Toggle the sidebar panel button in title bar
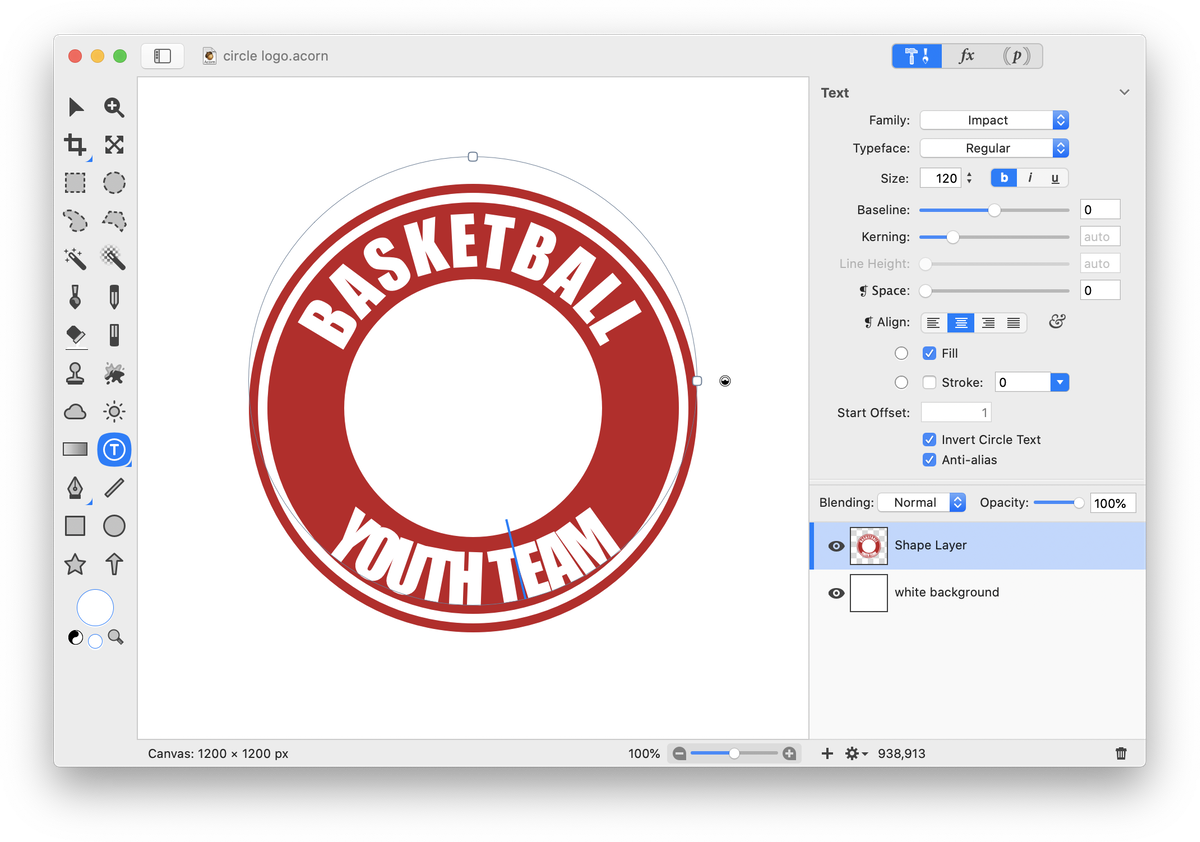Screen dimensions: 1200x842 163,56
